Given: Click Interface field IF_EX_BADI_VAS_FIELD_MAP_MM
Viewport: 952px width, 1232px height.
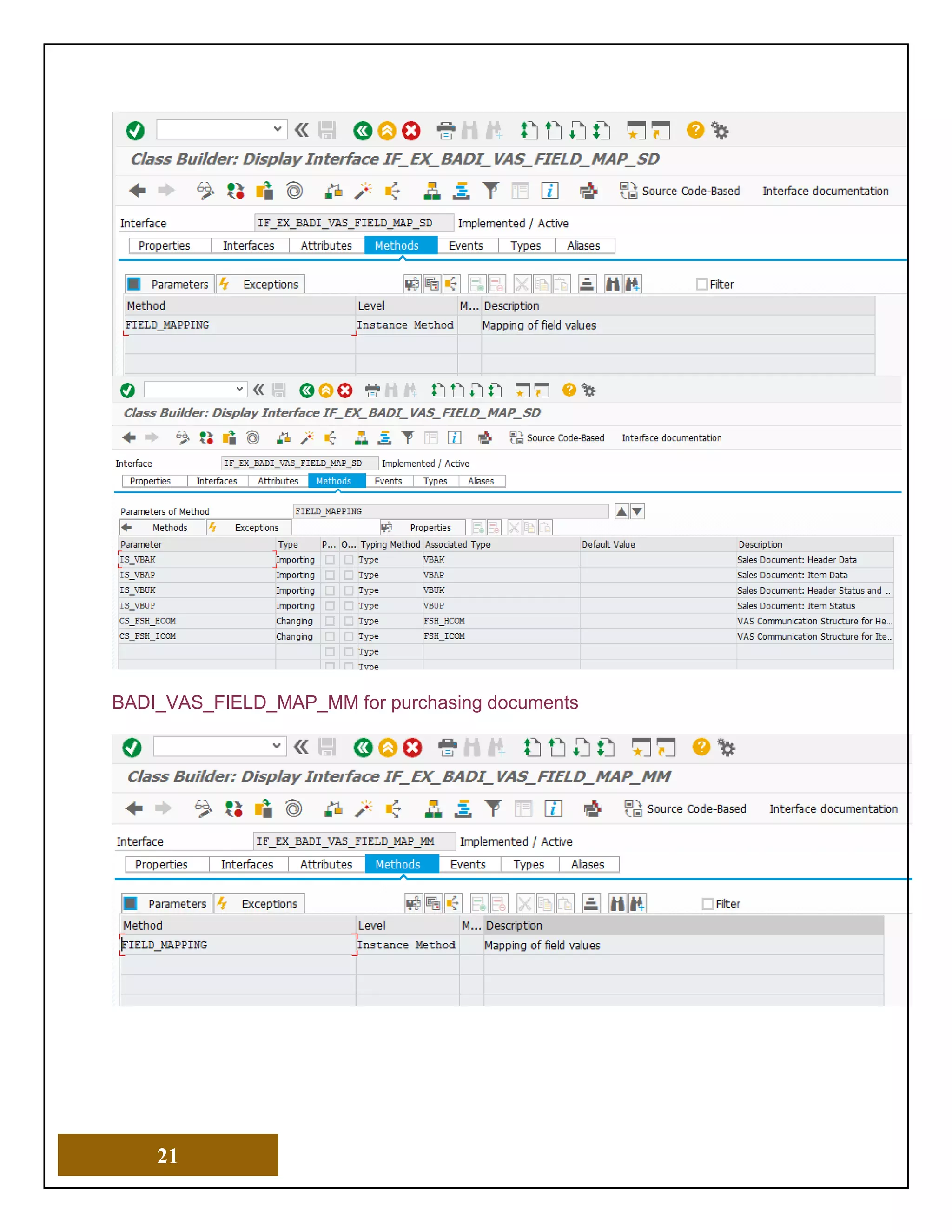Looking at the screenshot, I should pyautogui.click(x=354, y=841).
